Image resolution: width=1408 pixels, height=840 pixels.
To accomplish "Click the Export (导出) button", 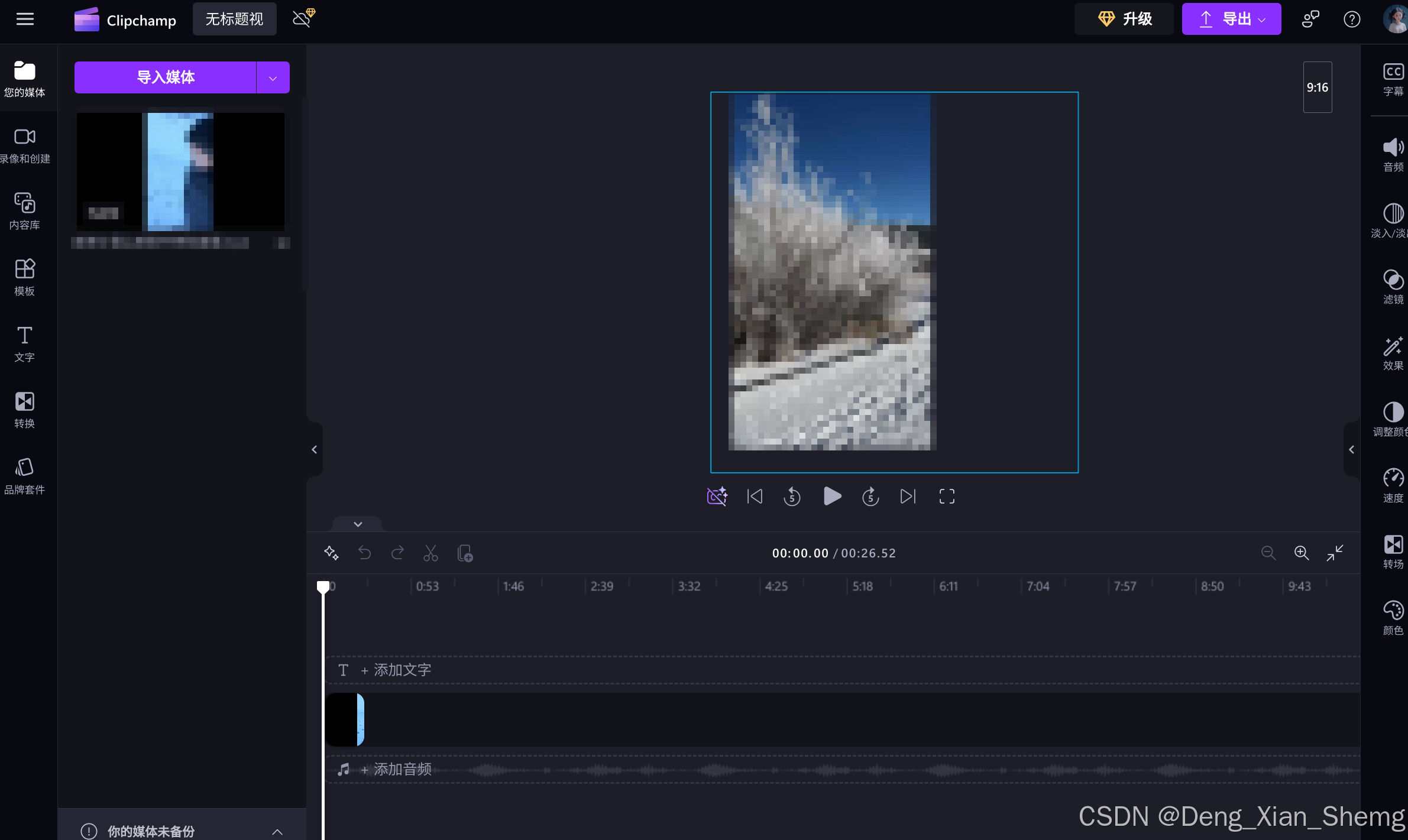I will 1231,20.
